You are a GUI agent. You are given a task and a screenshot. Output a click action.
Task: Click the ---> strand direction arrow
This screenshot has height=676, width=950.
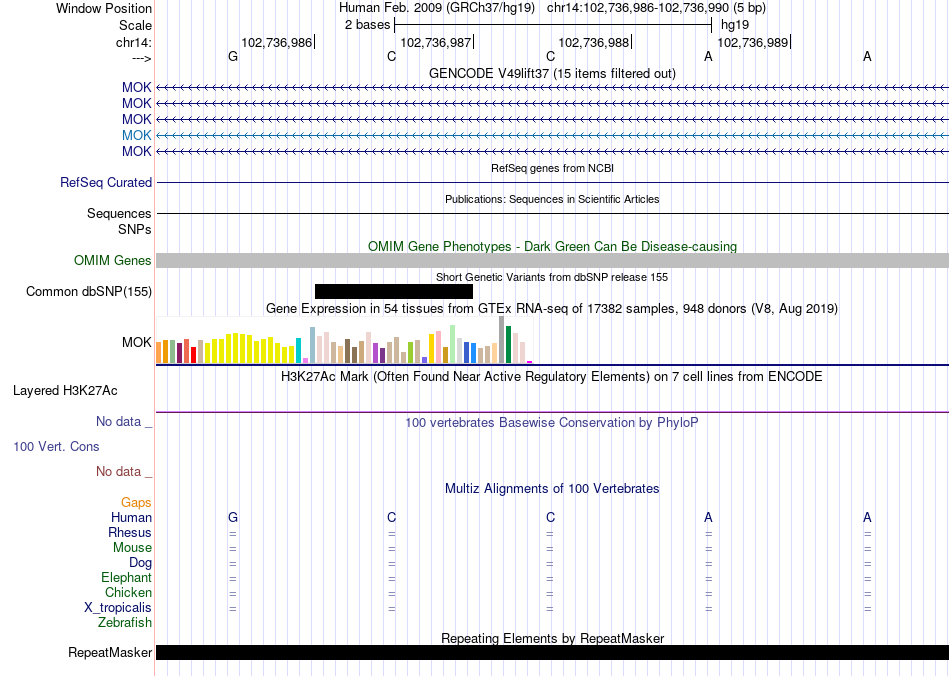142,58
